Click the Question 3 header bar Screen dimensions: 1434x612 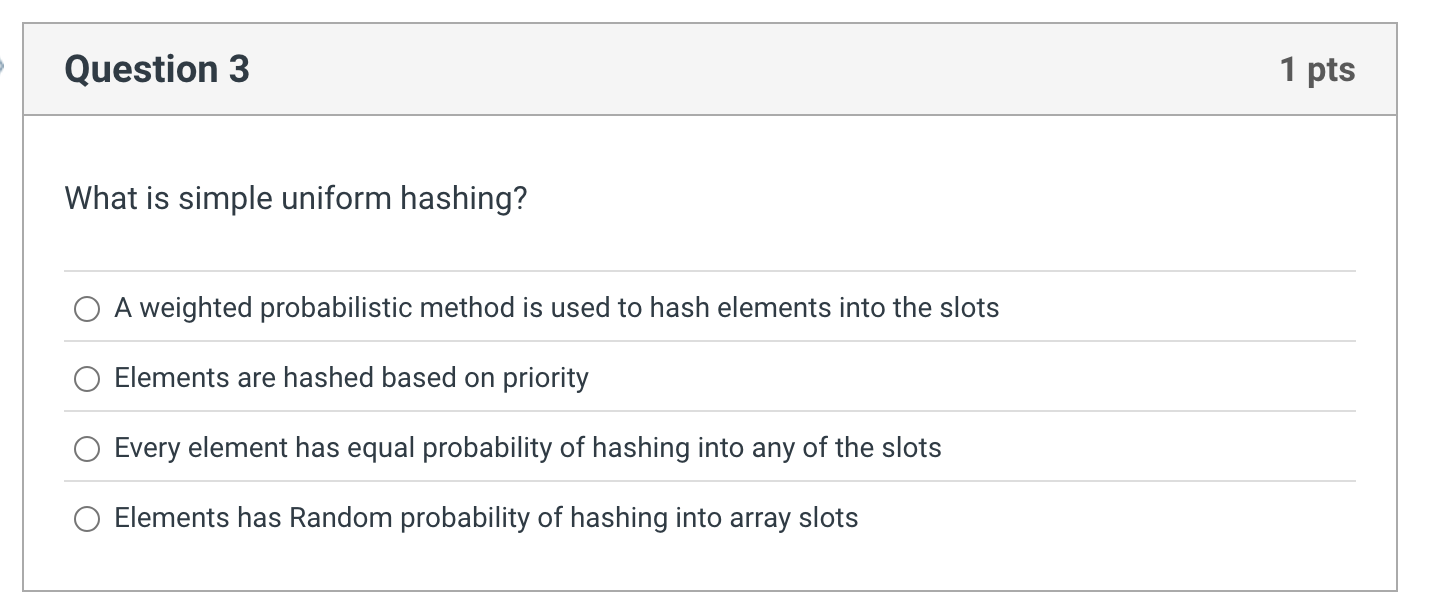point(700,69)
